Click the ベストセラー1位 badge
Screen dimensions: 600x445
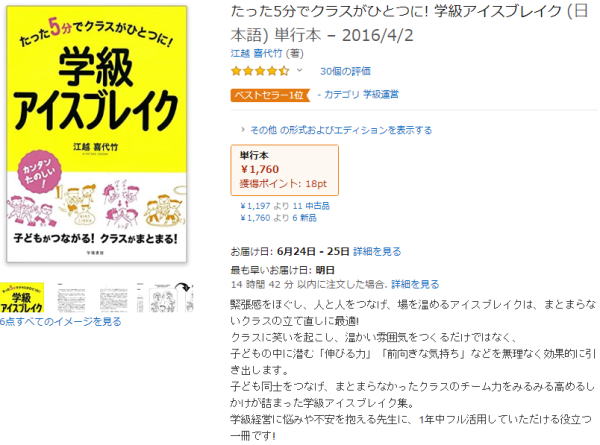pos(270,95)
